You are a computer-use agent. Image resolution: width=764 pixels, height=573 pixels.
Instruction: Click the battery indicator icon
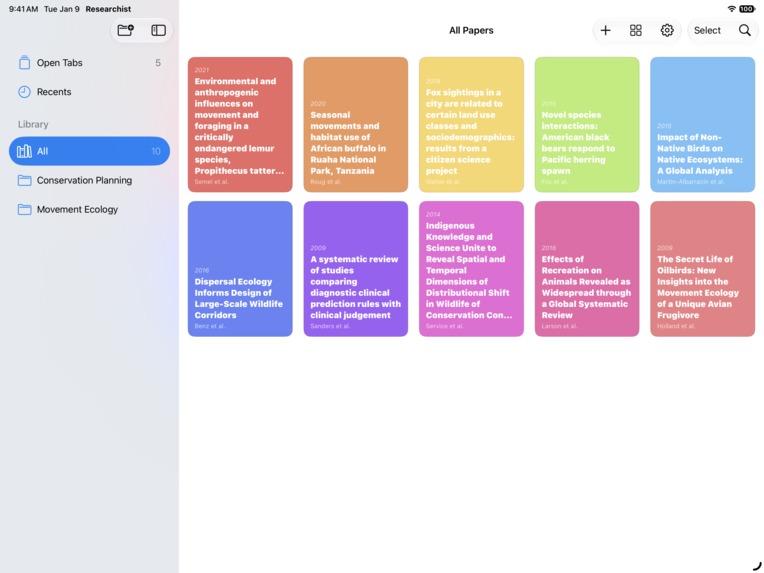coord(747,9)
